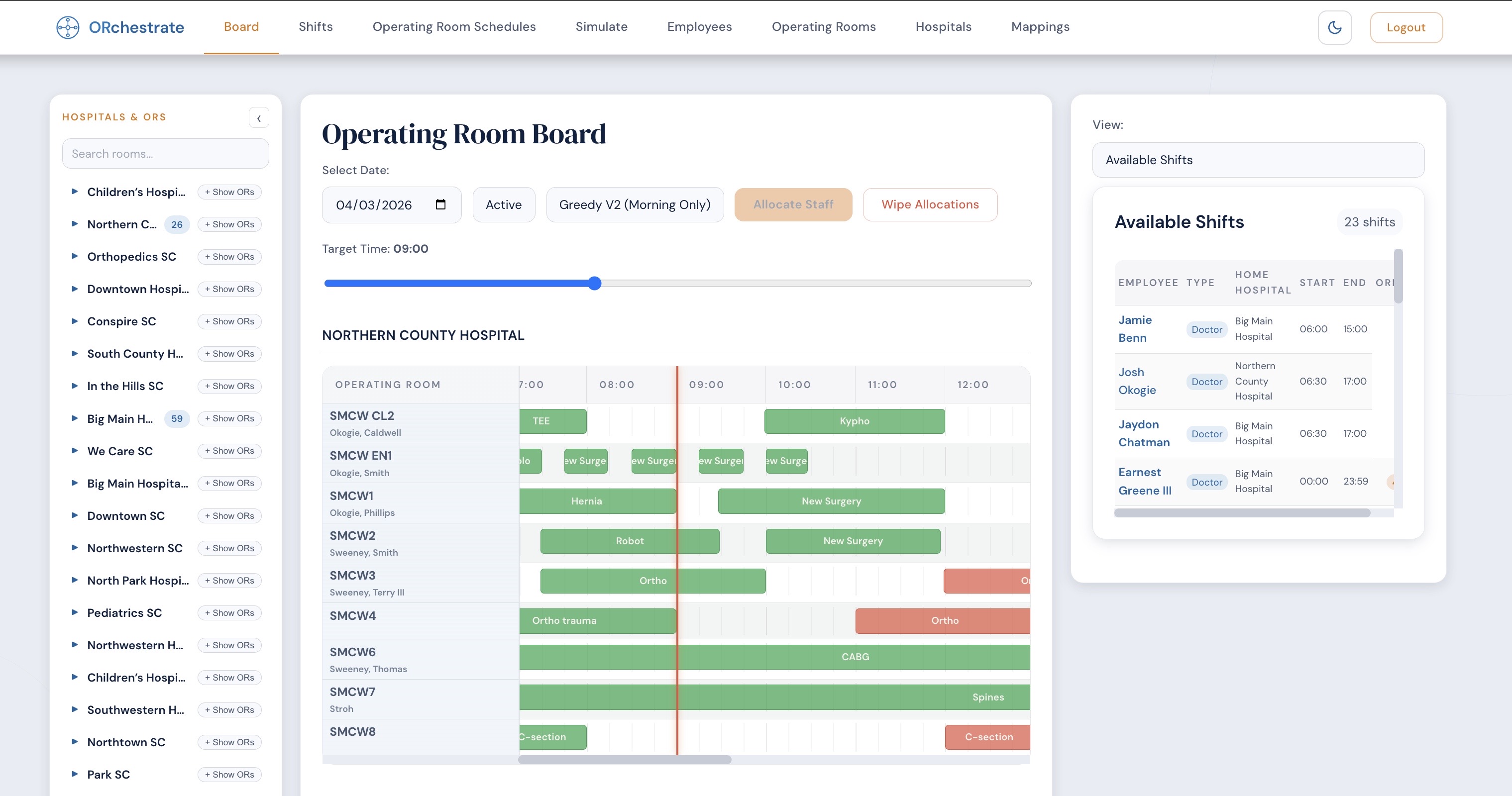
Task: Select red Ortho block in SMCW4
Action: pyautogui.click(x=943, y=620)
